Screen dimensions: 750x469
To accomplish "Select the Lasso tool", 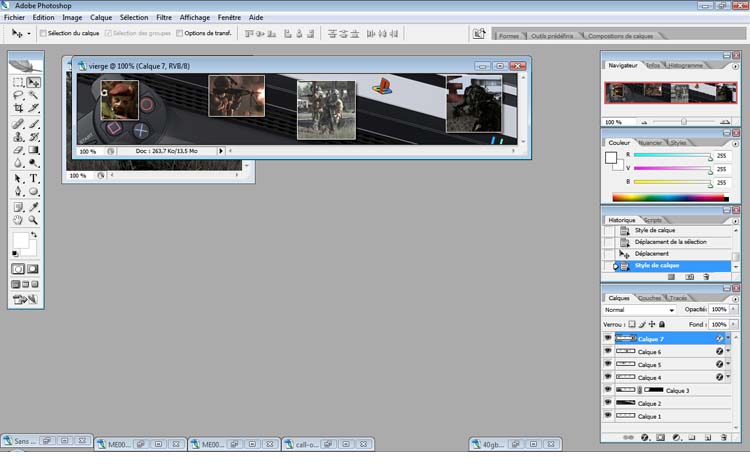I will 18,95.
